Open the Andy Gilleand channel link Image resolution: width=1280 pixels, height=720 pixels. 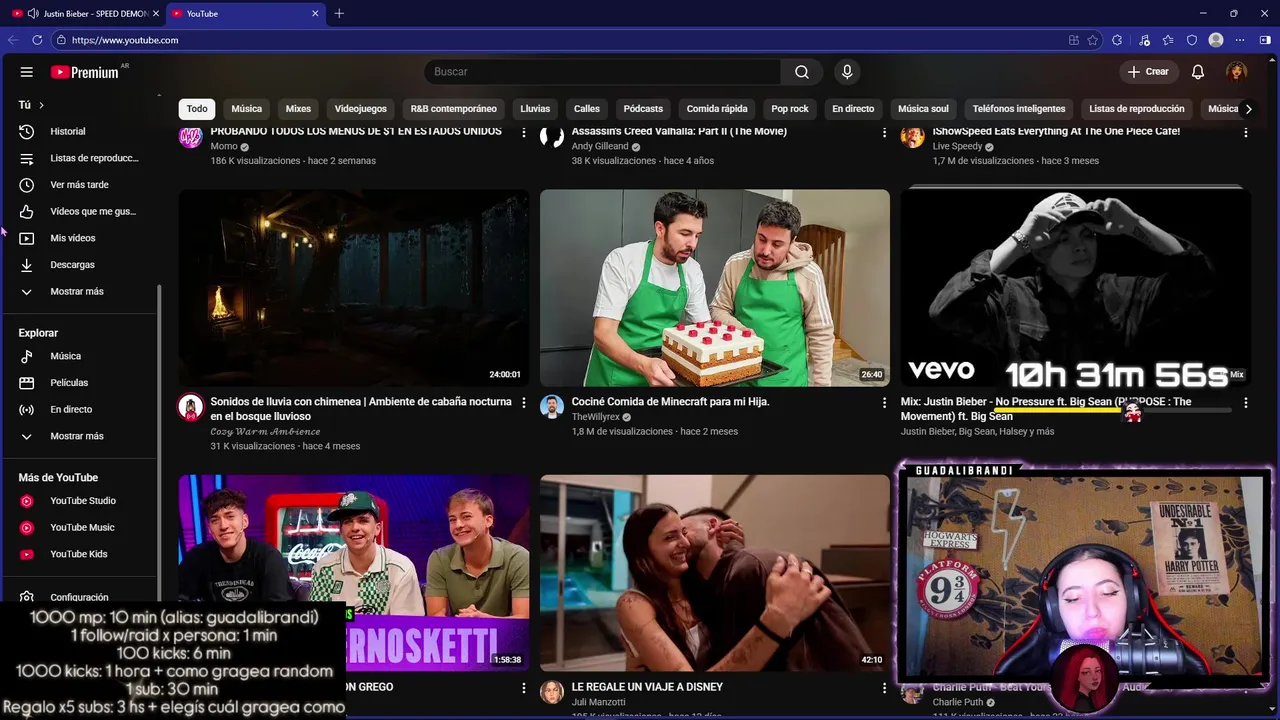tap(600, 147)
